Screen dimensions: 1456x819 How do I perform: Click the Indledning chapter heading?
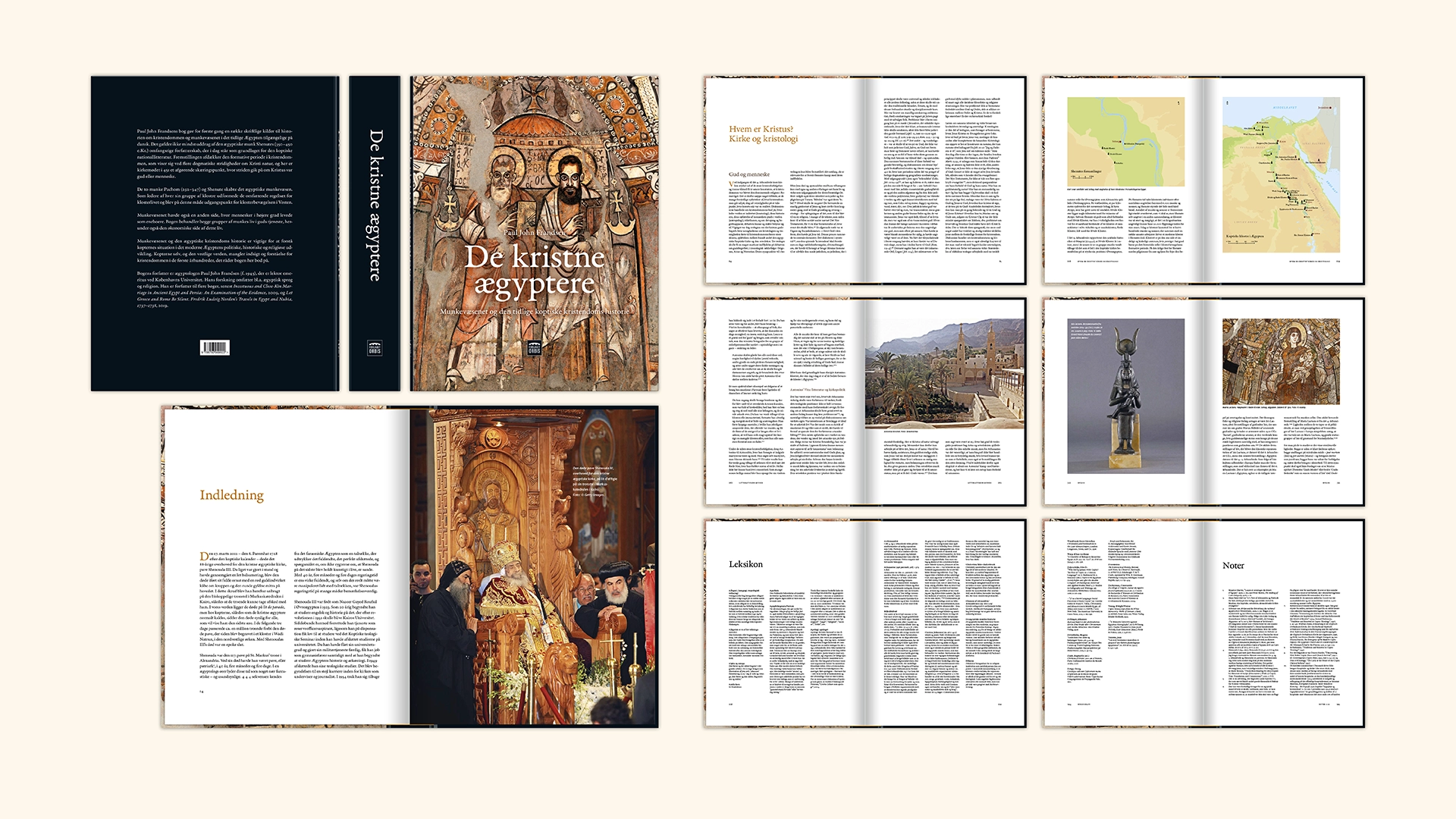click(231, 495)
